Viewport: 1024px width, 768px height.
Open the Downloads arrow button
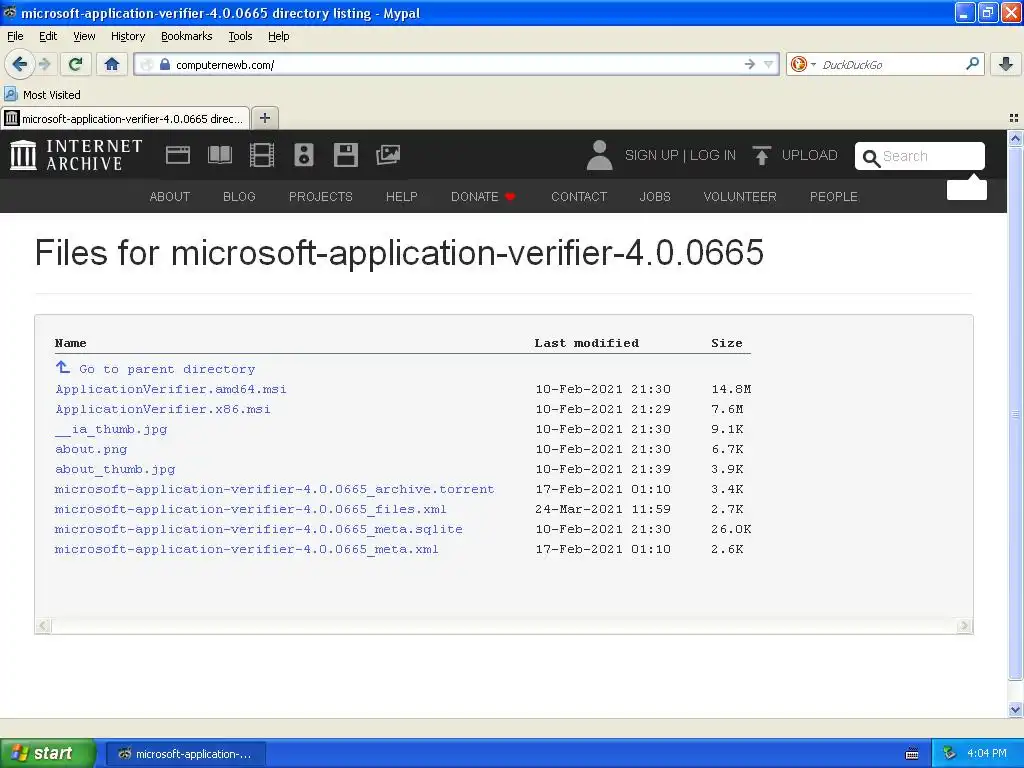[x=1006, y=64]
